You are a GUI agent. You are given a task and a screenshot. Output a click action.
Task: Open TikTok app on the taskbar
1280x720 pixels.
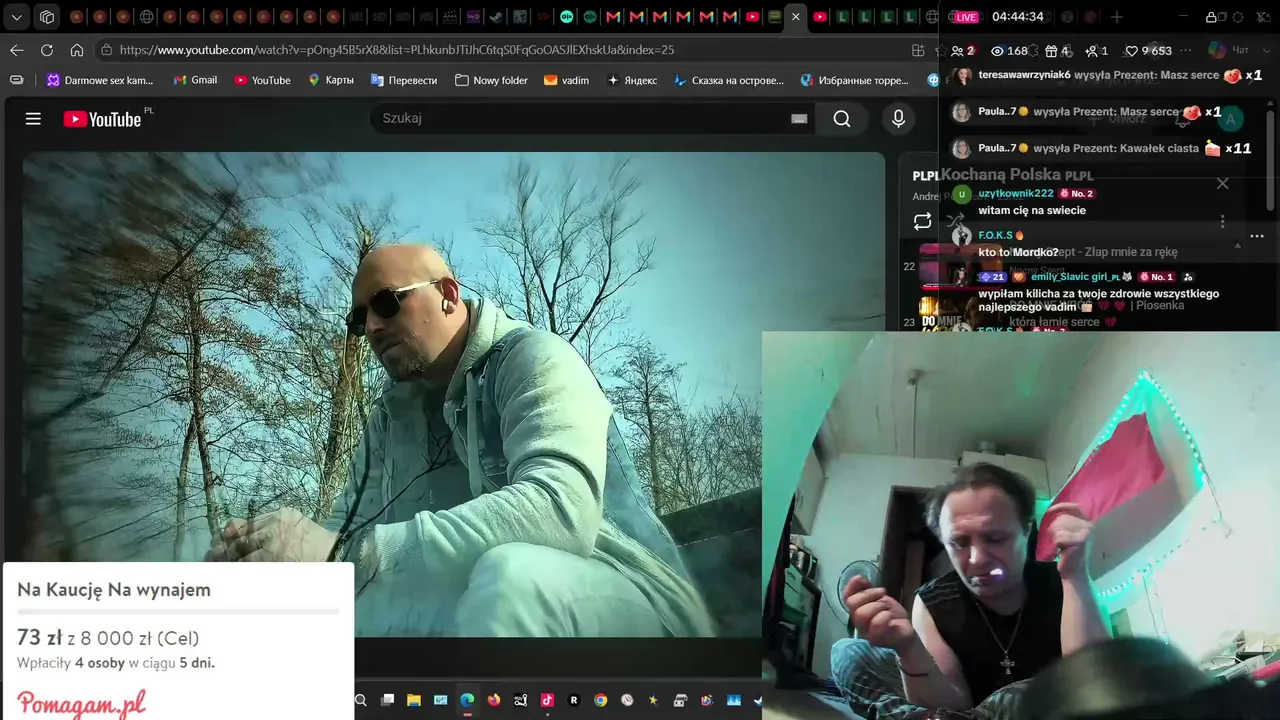click(547, 700)
